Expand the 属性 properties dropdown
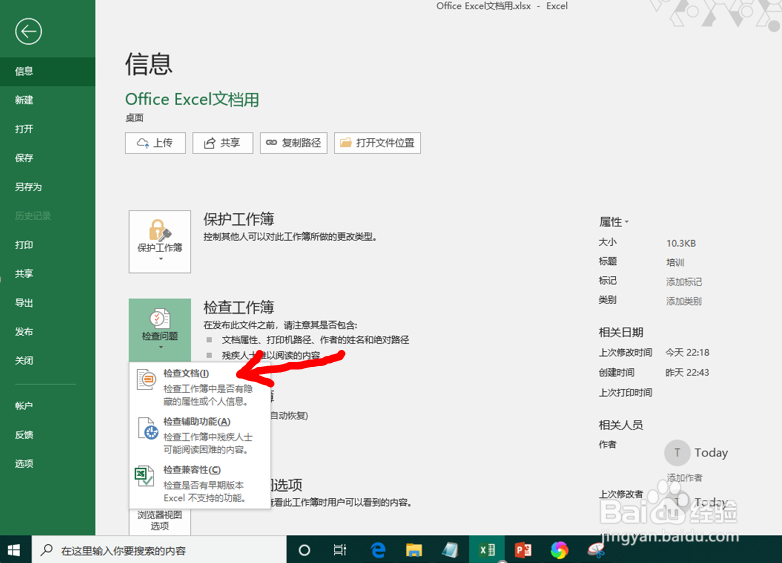Screen dimensions: 782x563 [614, 222]
